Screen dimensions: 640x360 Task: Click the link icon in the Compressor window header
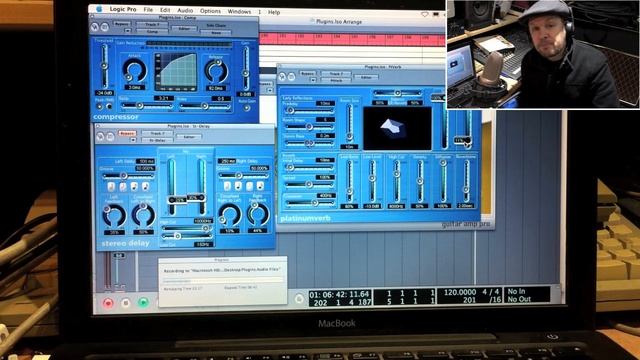95,27
